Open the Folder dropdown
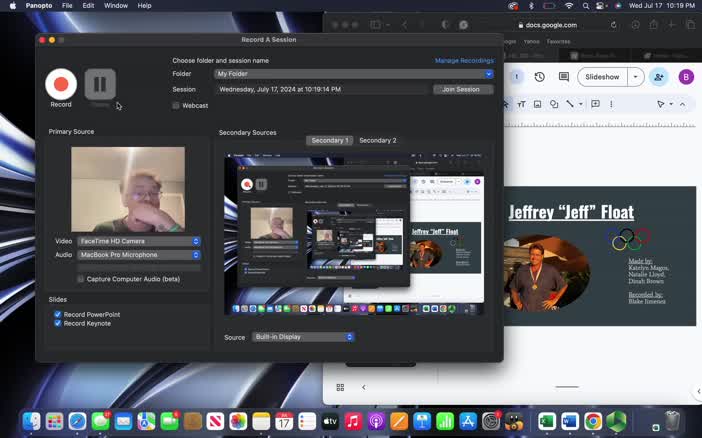The image size is (702, 438). click(x=354, y=74)
